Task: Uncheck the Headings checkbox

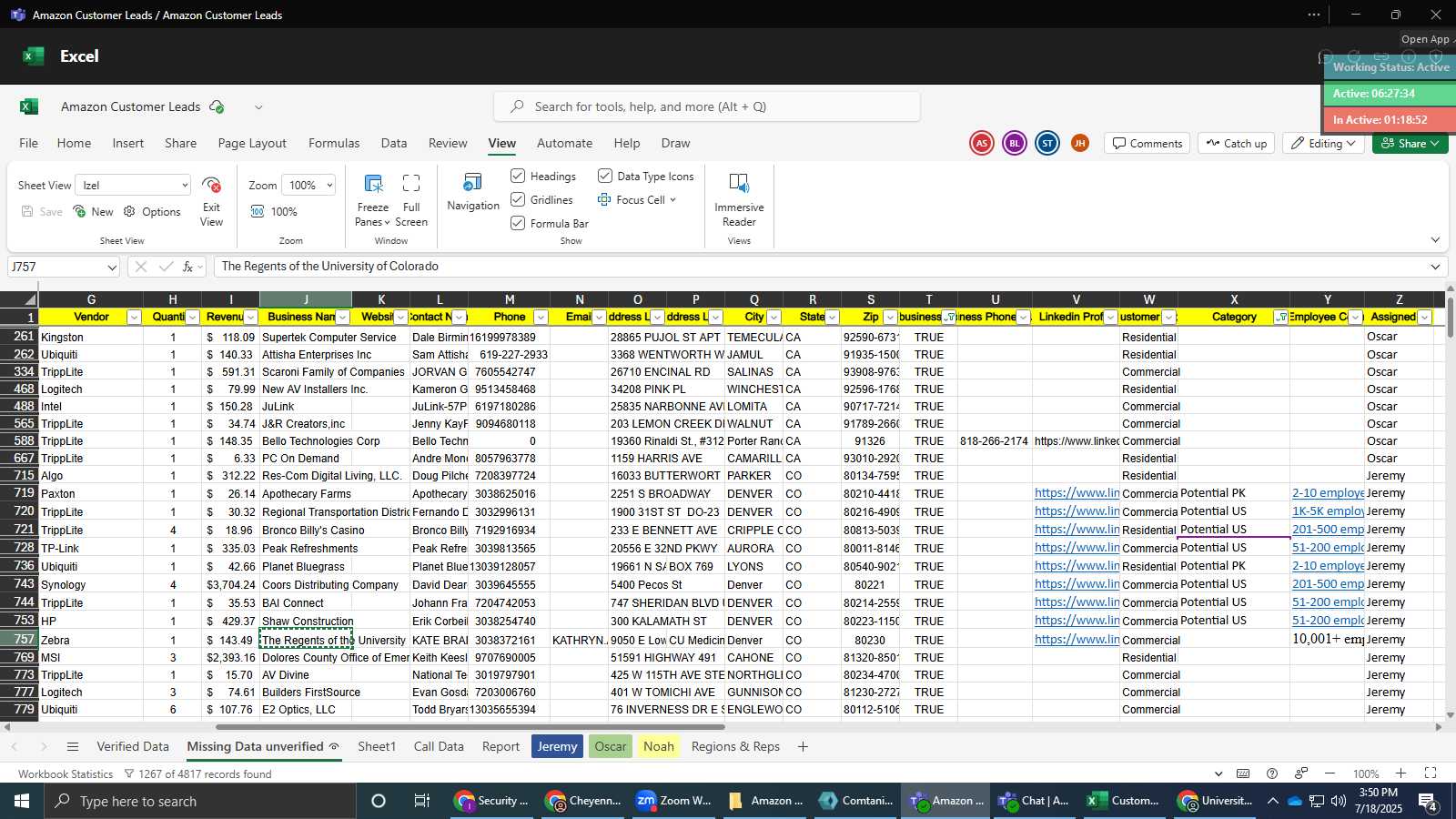Action: (x=518, y=176)
